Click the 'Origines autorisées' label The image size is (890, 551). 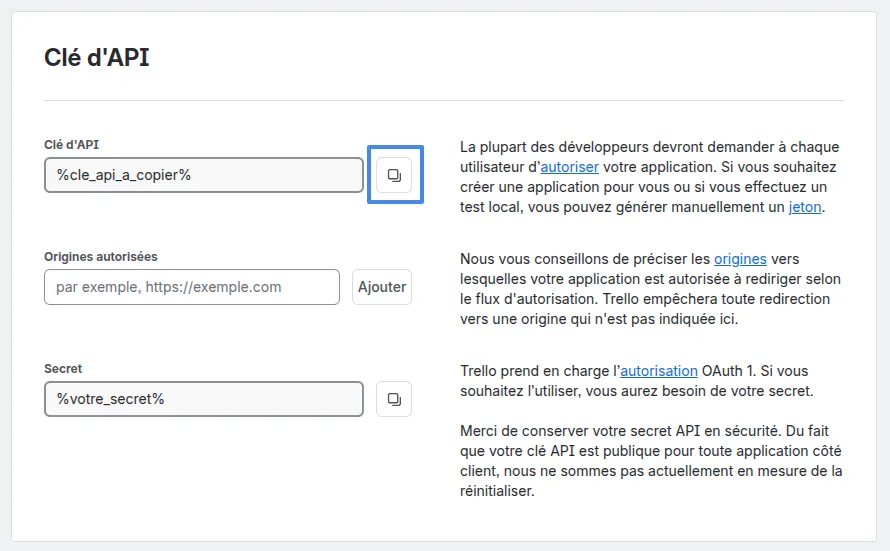pyautogui.click(x=100, y=256)
